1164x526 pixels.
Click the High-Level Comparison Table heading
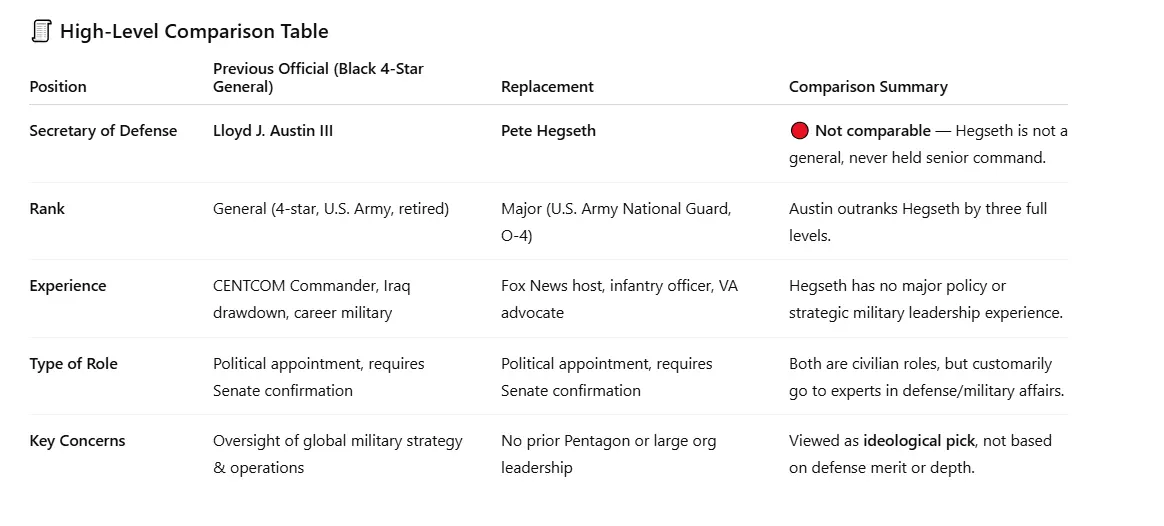coord(193,31)
